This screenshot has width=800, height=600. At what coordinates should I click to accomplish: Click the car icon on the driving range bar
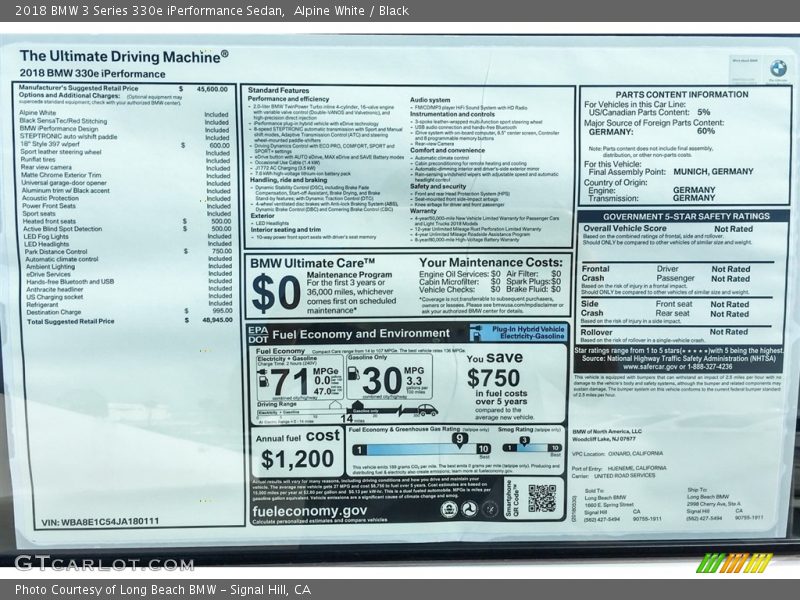(x=428, y=410)
